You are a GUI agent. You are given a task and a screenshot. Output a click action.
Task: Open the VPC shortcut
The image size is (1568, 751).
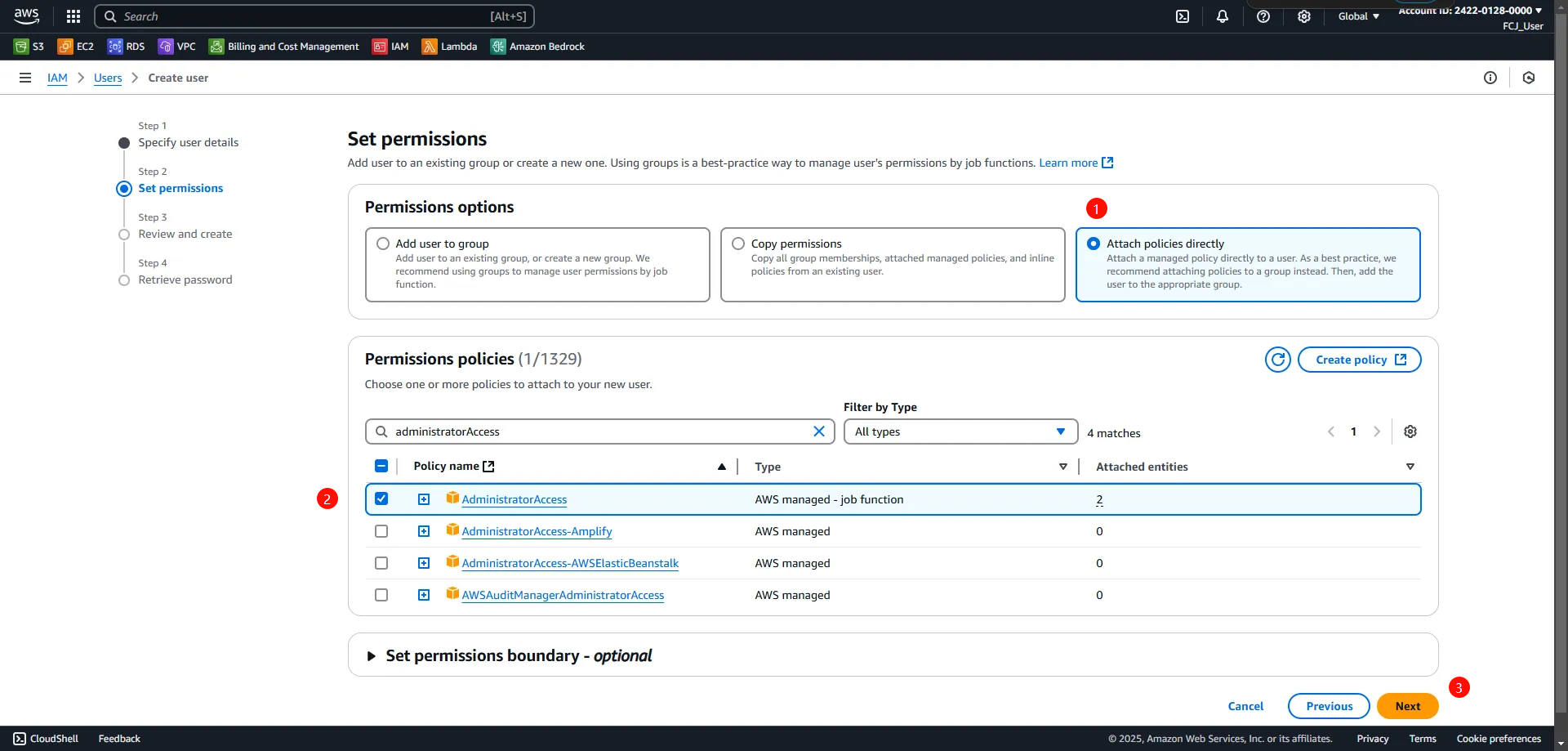(177, 47)
